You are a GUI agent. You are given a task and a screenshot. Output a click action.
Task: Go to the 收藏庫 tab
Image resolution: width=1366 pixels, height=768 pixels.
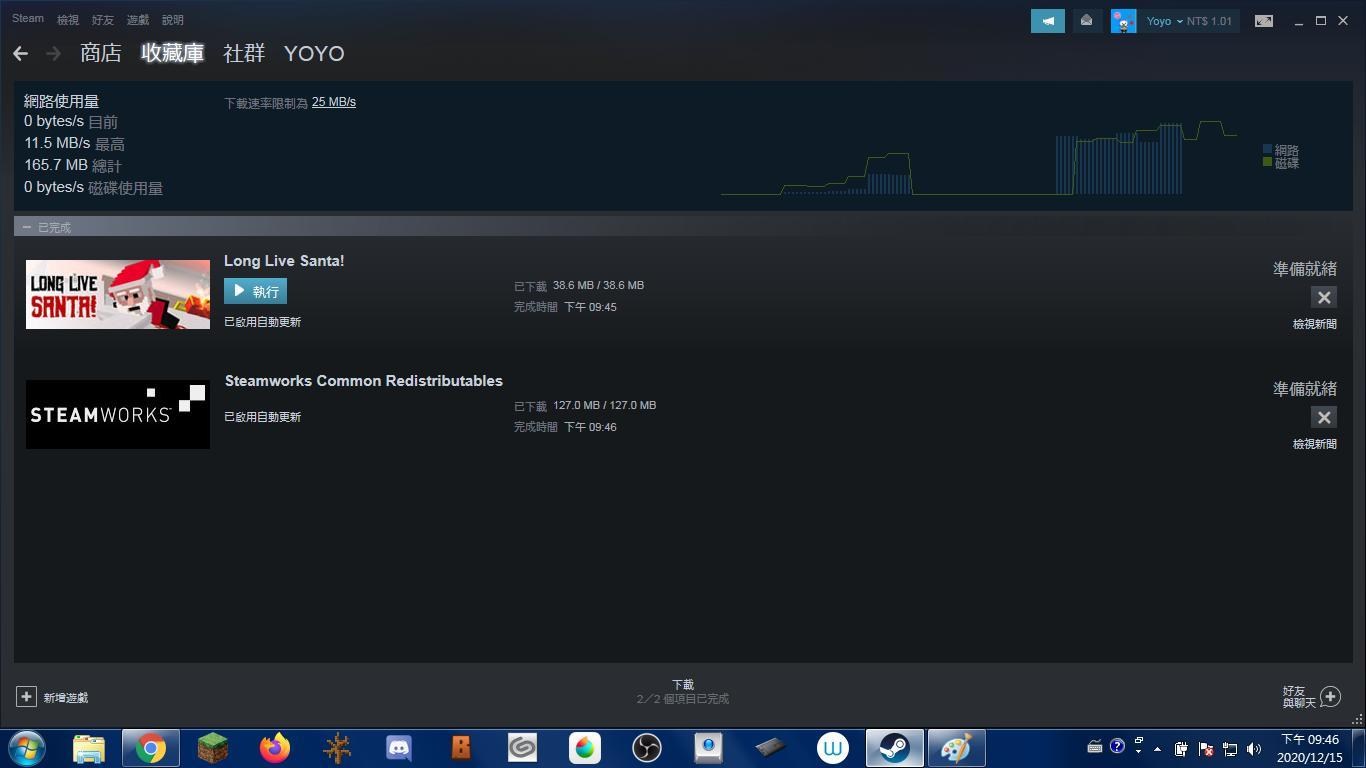(x=172, y=53)
